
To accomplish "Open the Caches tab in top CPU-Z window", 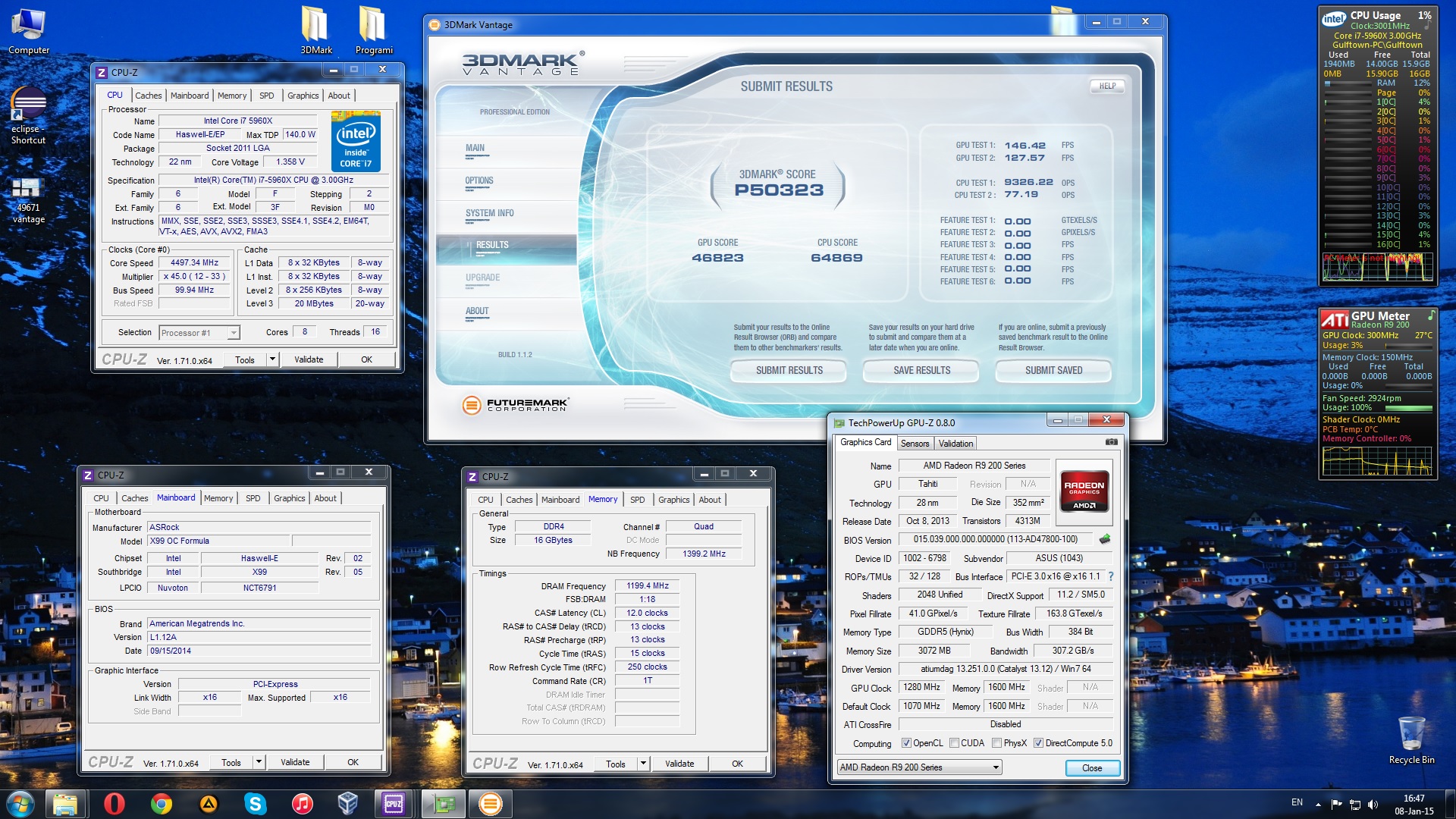I will click(x=148, y=96).
